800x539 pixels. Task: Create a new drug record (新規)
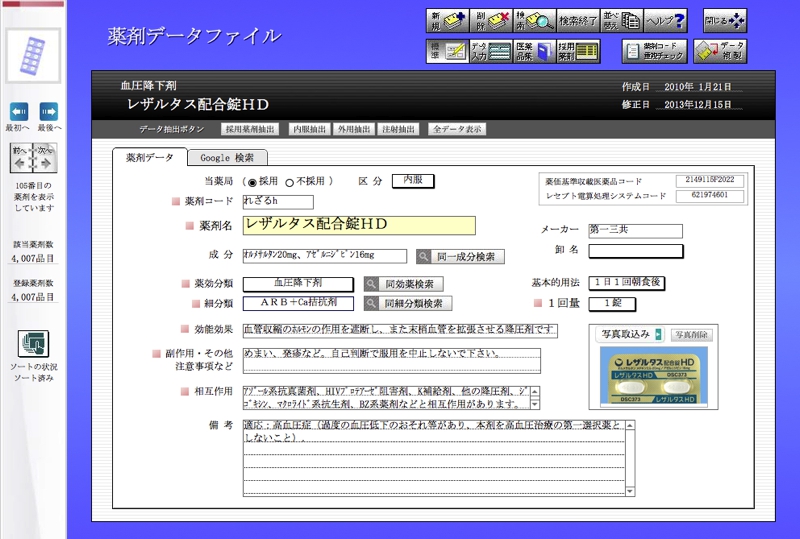[x=447, y=21]
